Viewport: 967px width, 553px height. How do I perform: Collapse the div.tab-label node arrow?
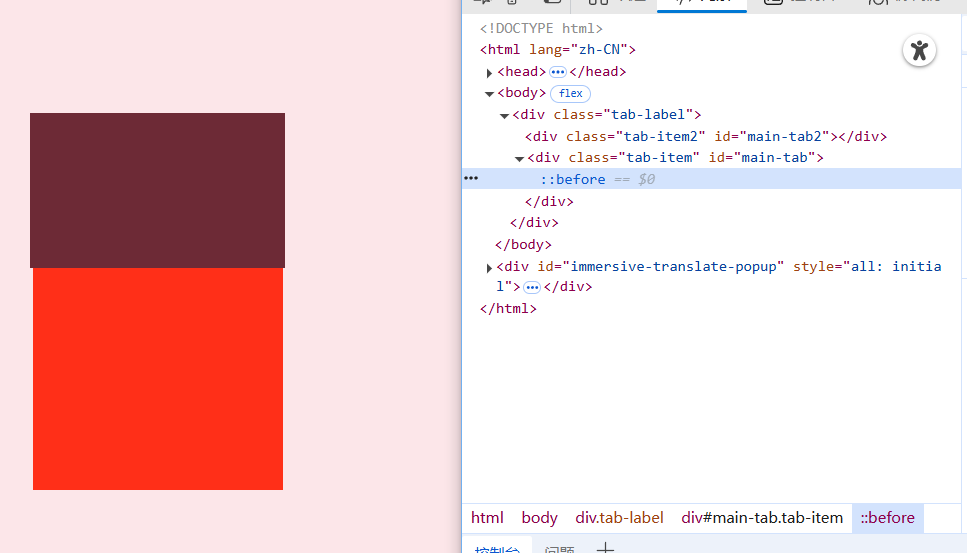504,116
